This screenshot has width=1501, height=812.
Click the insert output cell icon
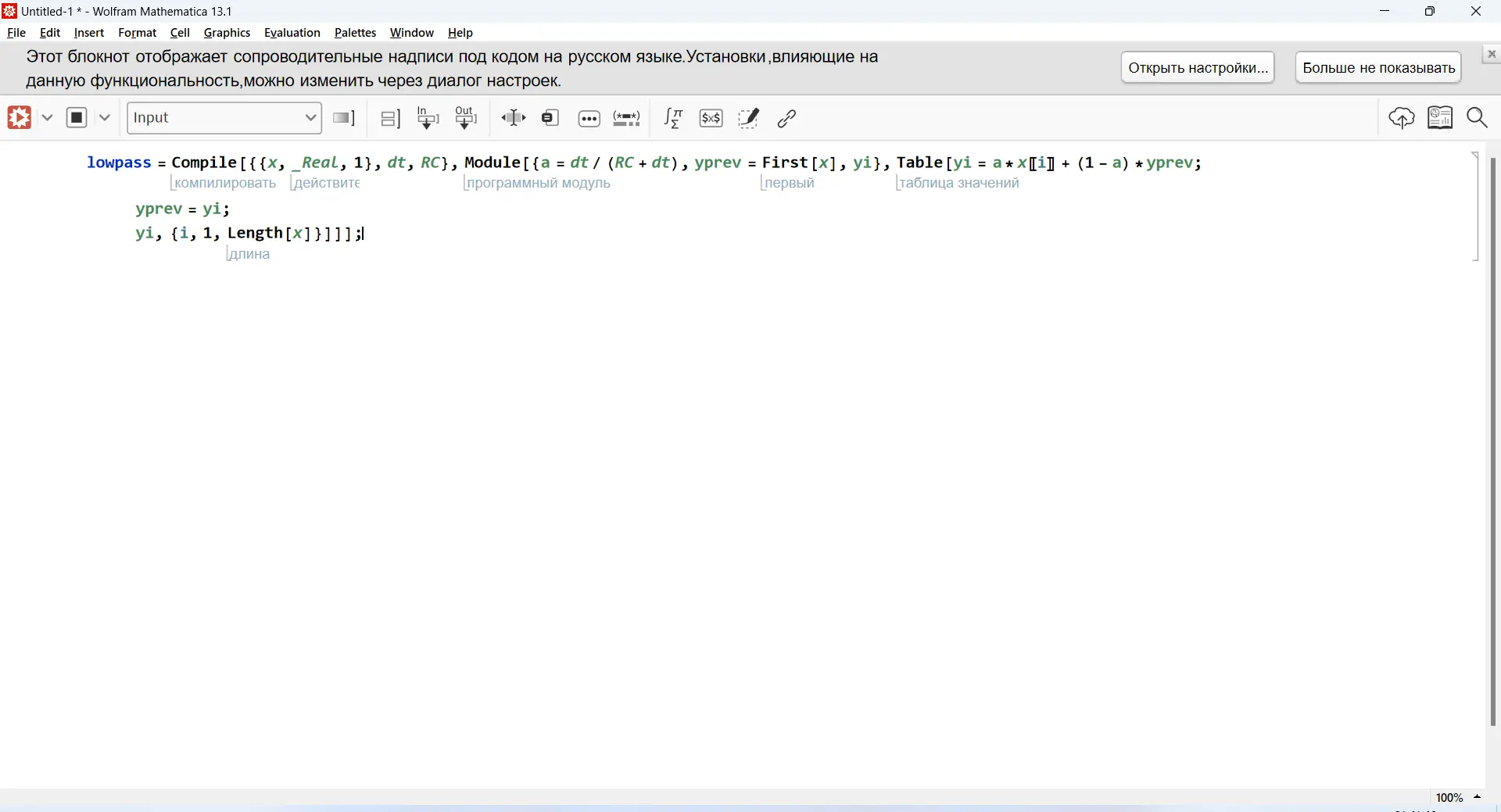pyautogui.click(x=467, y=118)
